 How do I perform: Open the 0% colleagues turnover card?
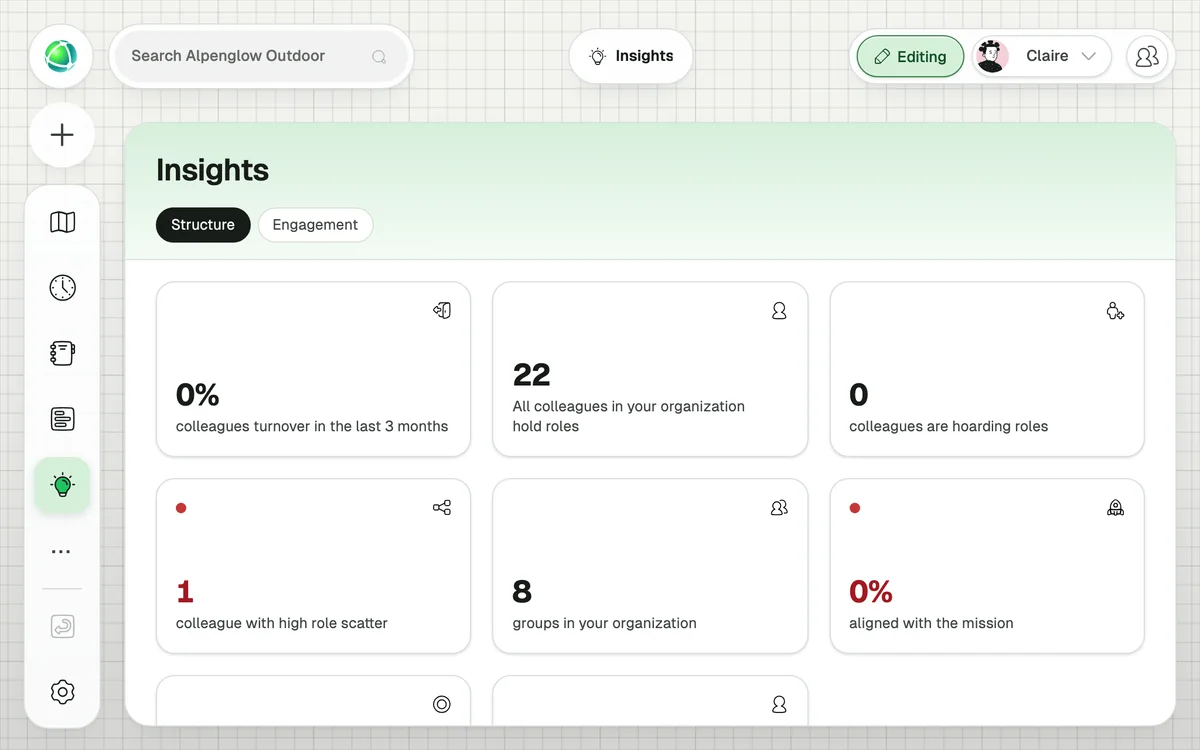[313, 369]
